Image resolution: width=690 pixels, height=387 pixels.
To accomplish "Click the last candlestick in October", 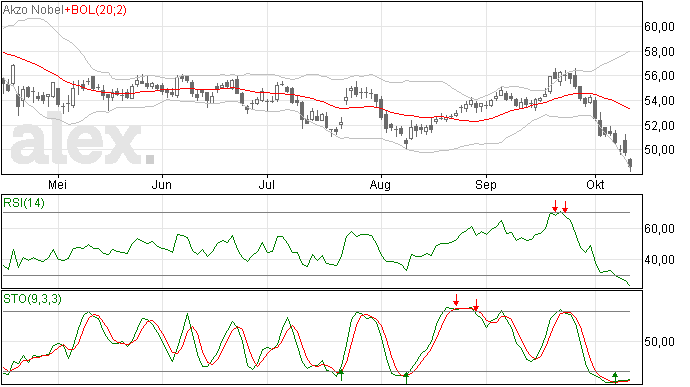I will (631, 164).
